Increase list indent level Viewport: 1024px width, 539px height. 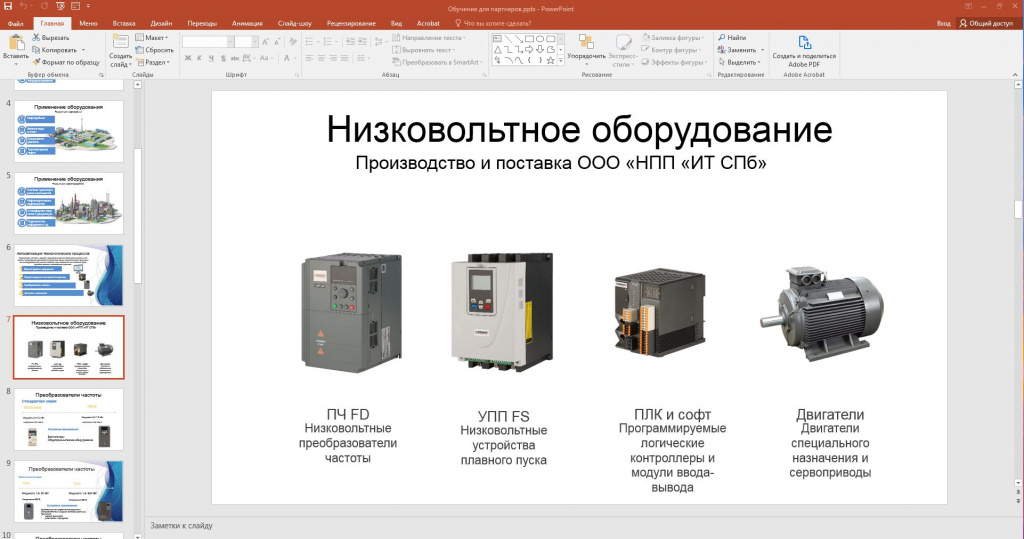(x=362, y=41)
